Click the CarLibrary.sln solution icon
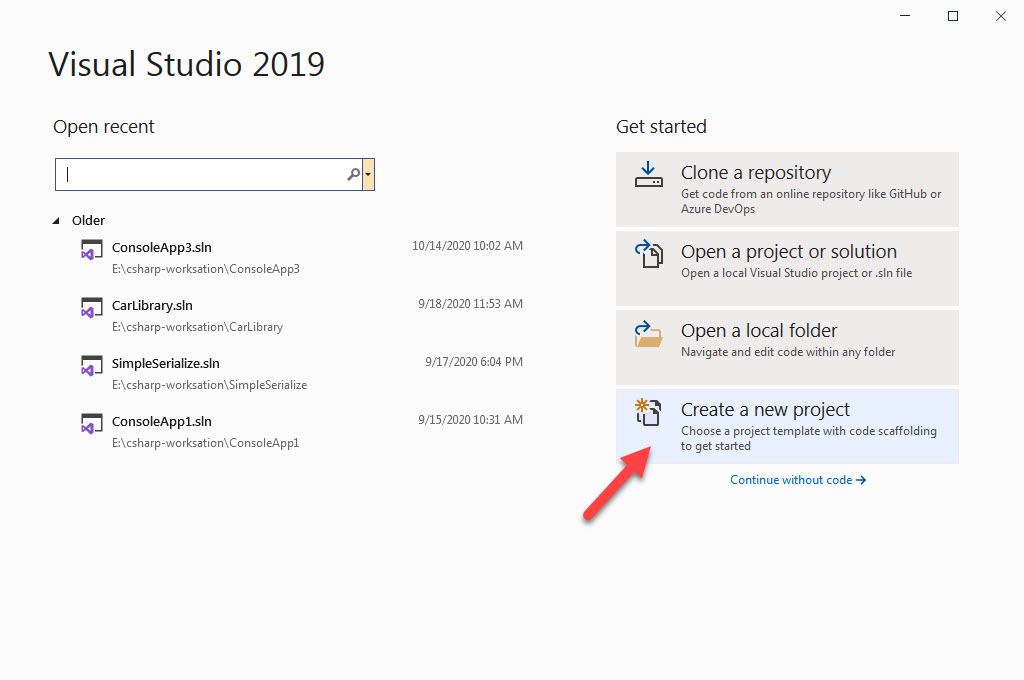Image resolution: width=1024 pixels, height=680 pixels. pos(91,308)
